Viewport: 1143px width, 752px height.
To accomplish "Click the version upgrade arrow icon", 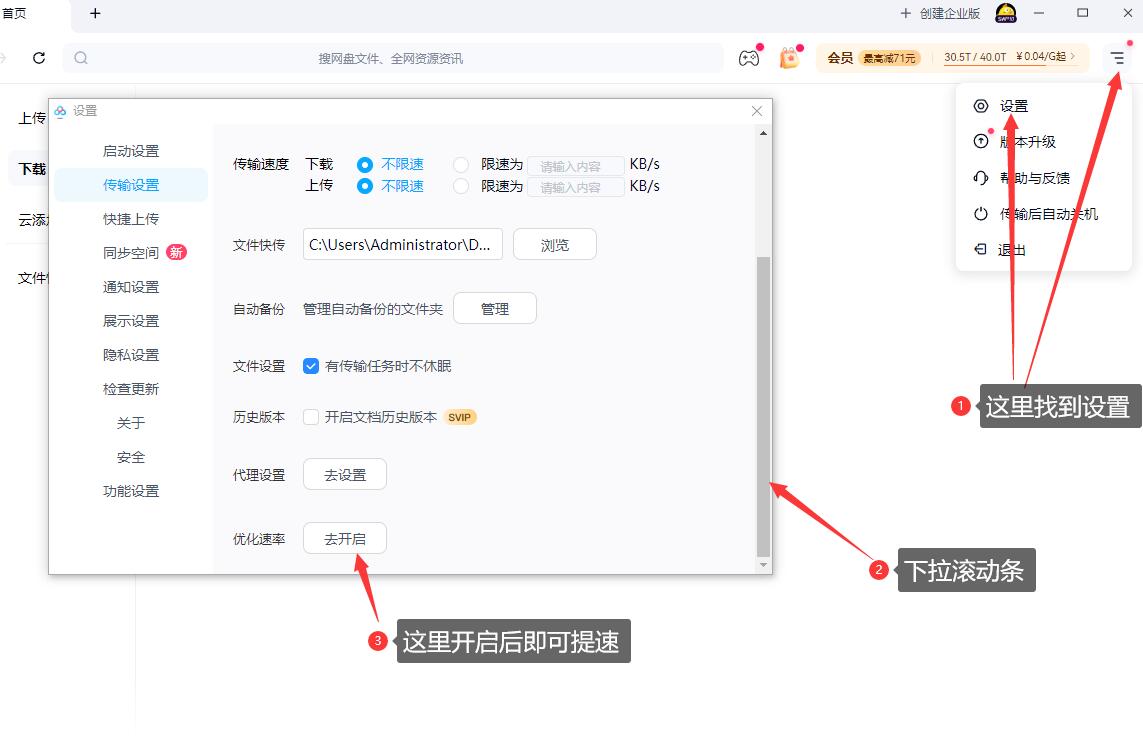I will coord(981,141).
